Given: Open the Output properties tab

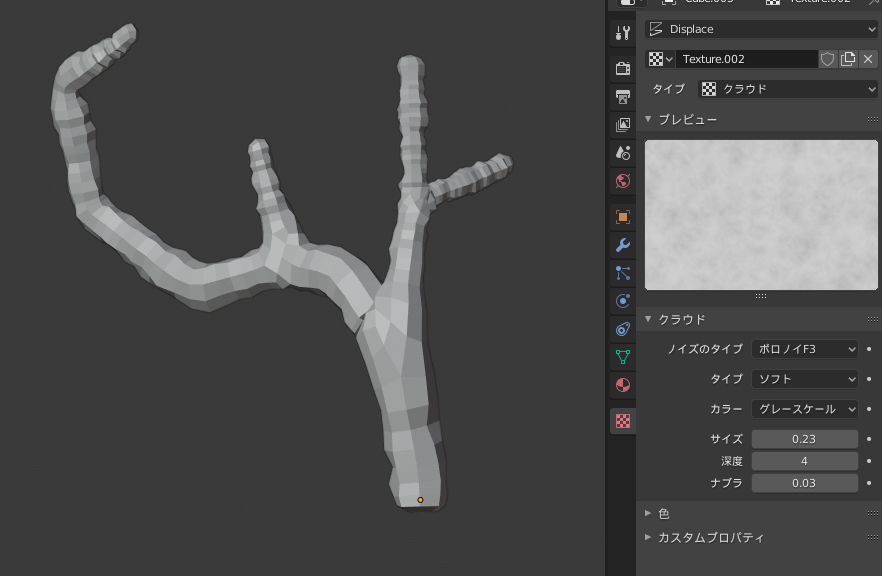Looking at the screenshot, I should click(x=623, y=97).
